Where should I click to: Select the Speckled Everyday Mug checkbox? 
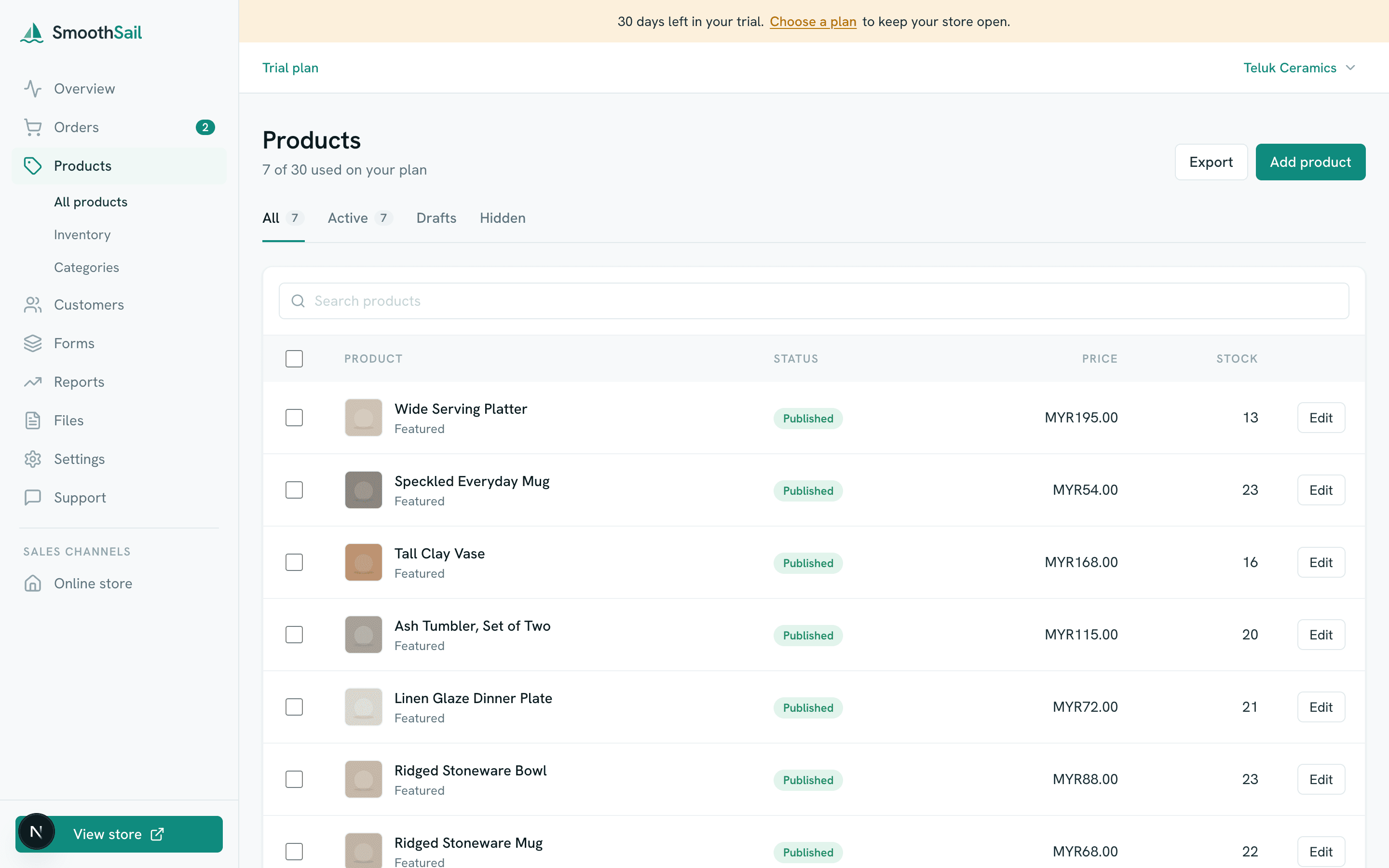pos(294,489)
